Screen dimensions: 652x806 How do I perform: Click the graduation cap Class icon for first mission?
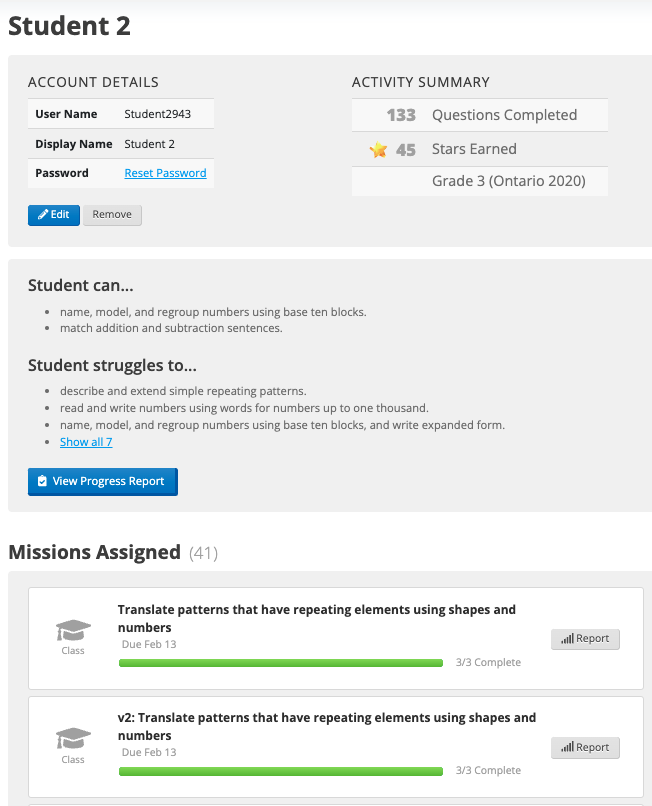click(72, 629)
